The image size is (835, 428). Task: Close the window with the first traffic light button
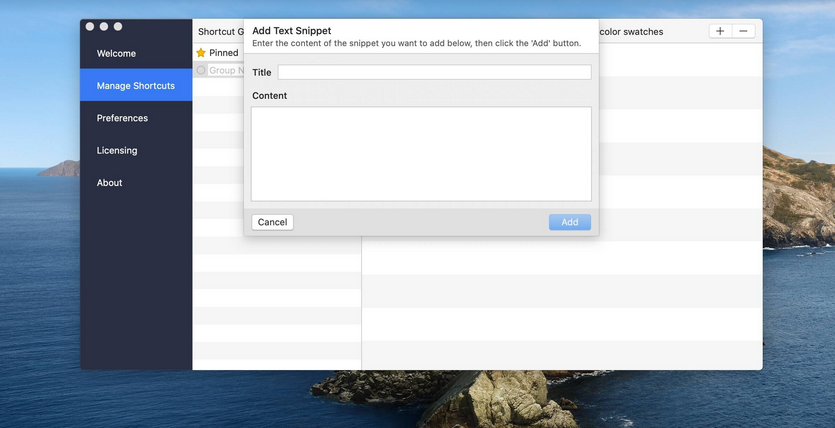[90, 27]
